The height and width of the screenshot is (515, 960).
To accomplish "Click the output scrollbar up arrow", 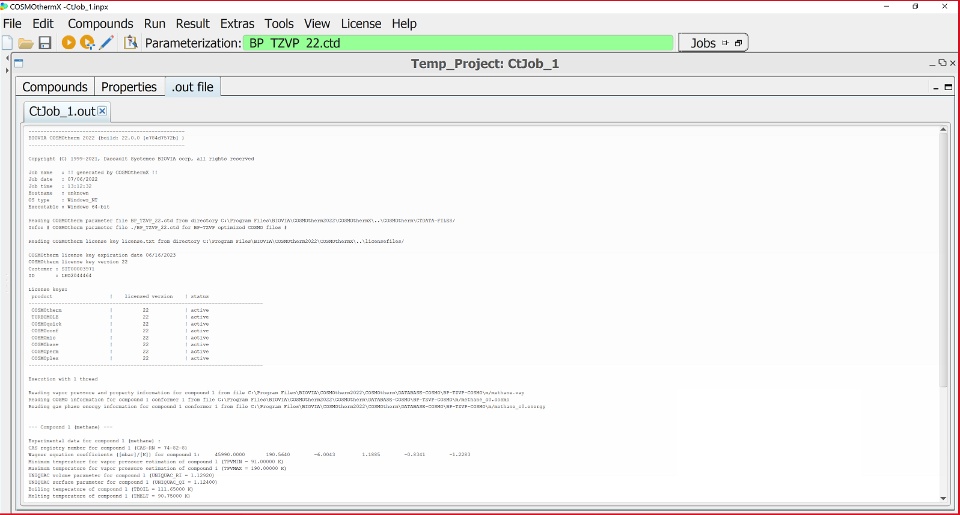I will pyautogui.click(x=943, y=129).
